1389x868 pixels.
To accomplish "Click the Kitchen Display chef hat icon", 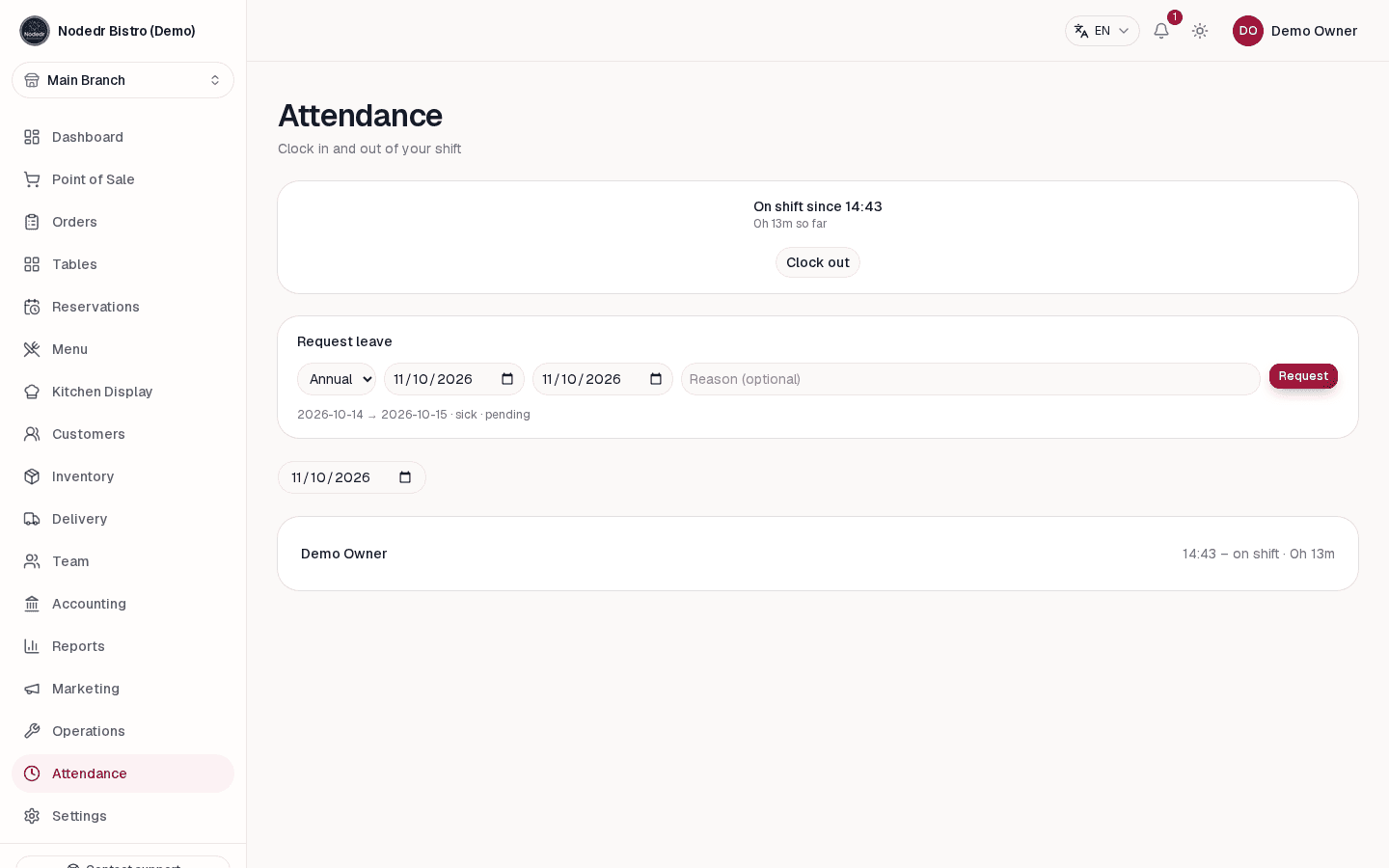I will [32, 392].
